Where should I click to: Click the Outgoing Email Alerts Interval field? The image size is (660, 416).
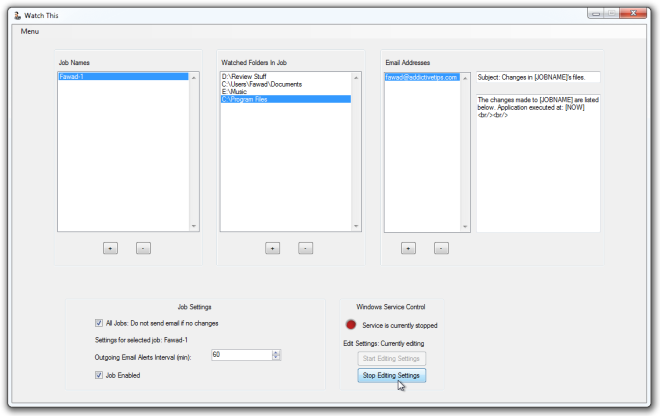click(x=242, y=355)
